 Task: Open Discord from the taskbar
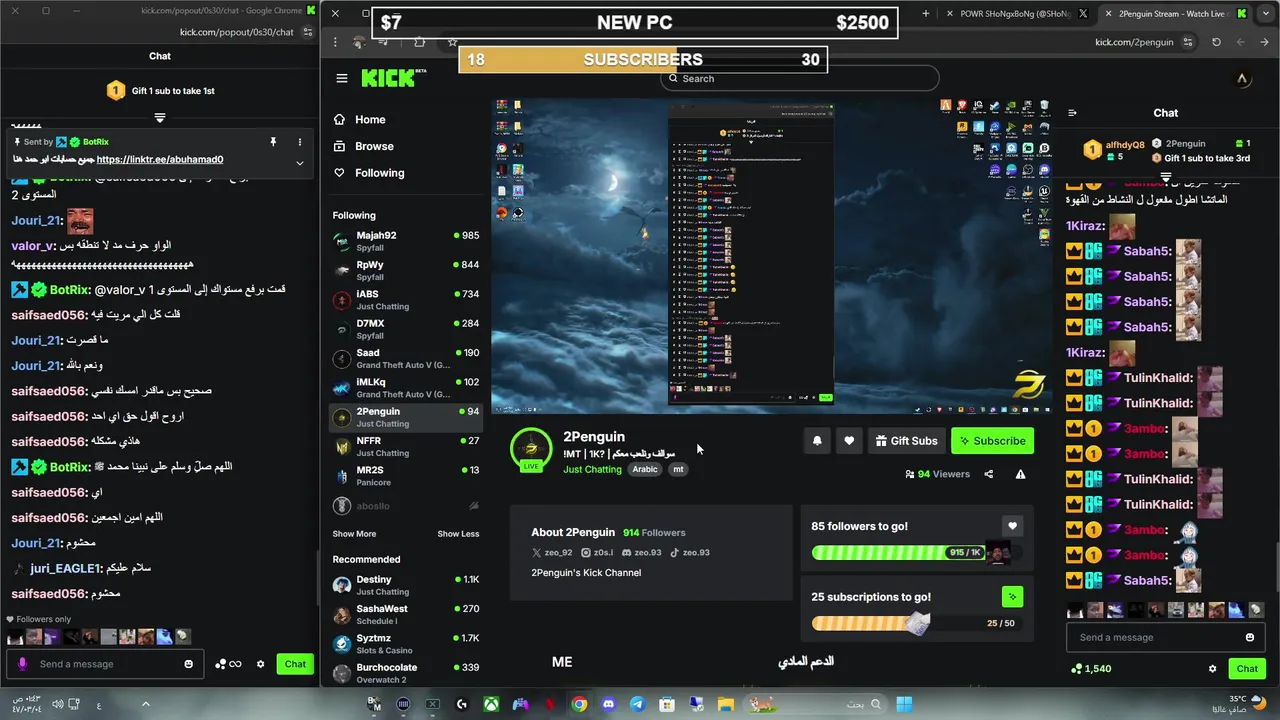pyautogui.click(x=608, y=705)
